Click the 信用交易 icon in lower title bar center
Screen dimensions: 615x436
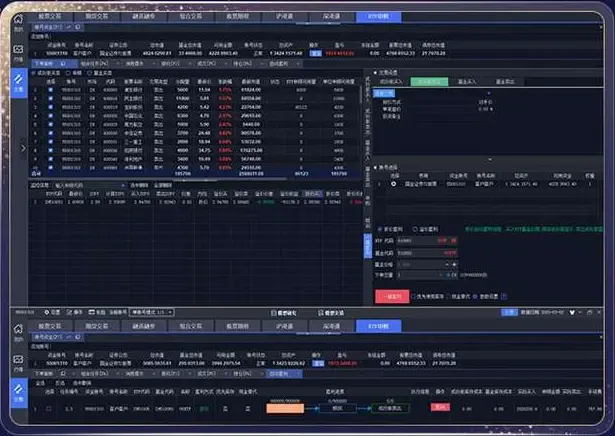tap(321, 313)
